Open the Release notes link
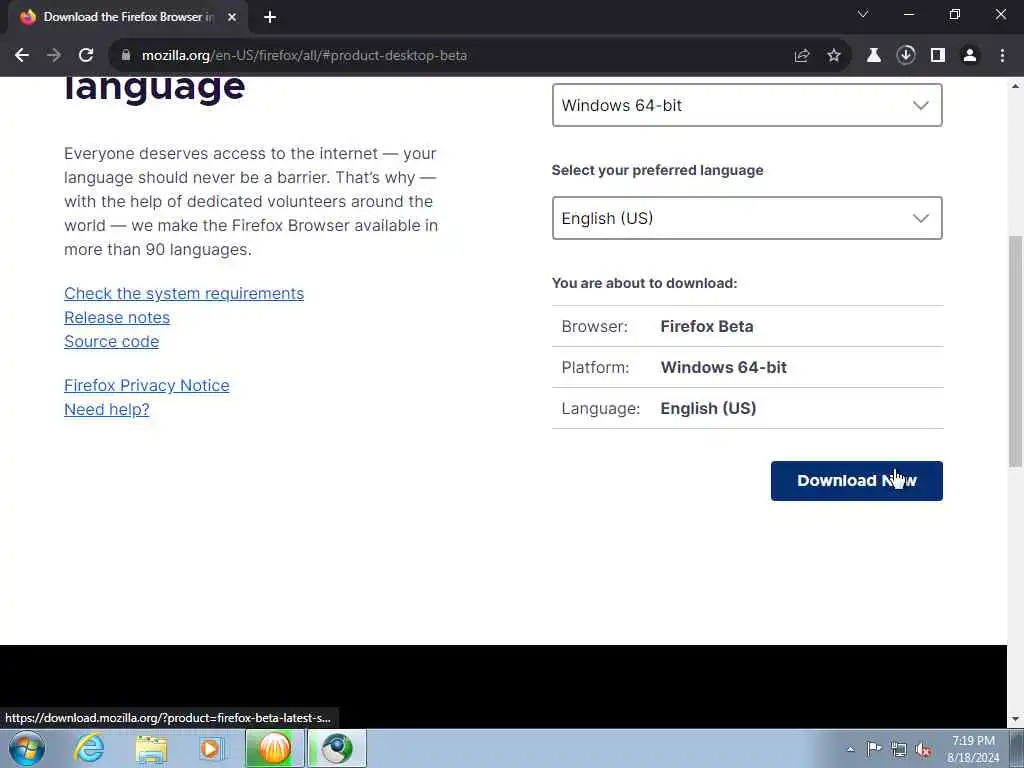 pos(117,317)
